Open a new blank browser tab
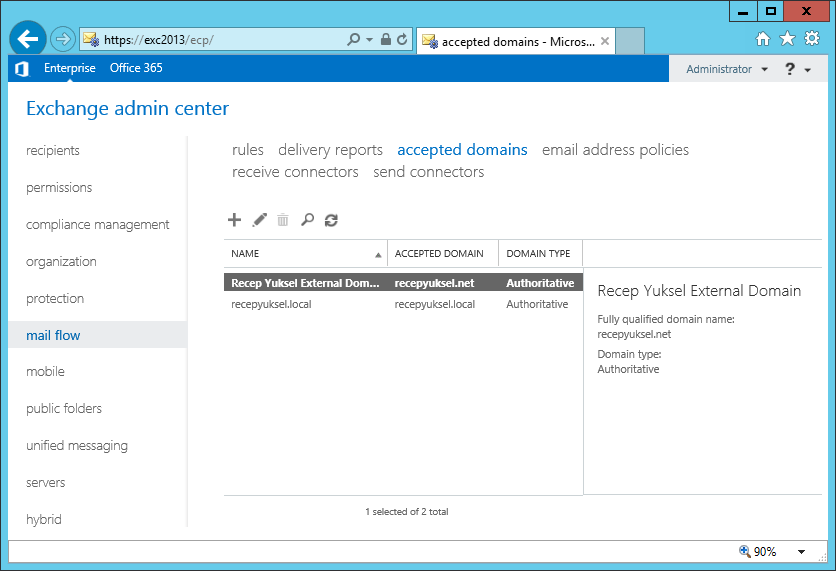The image size is (836, 571). point(630,41)
